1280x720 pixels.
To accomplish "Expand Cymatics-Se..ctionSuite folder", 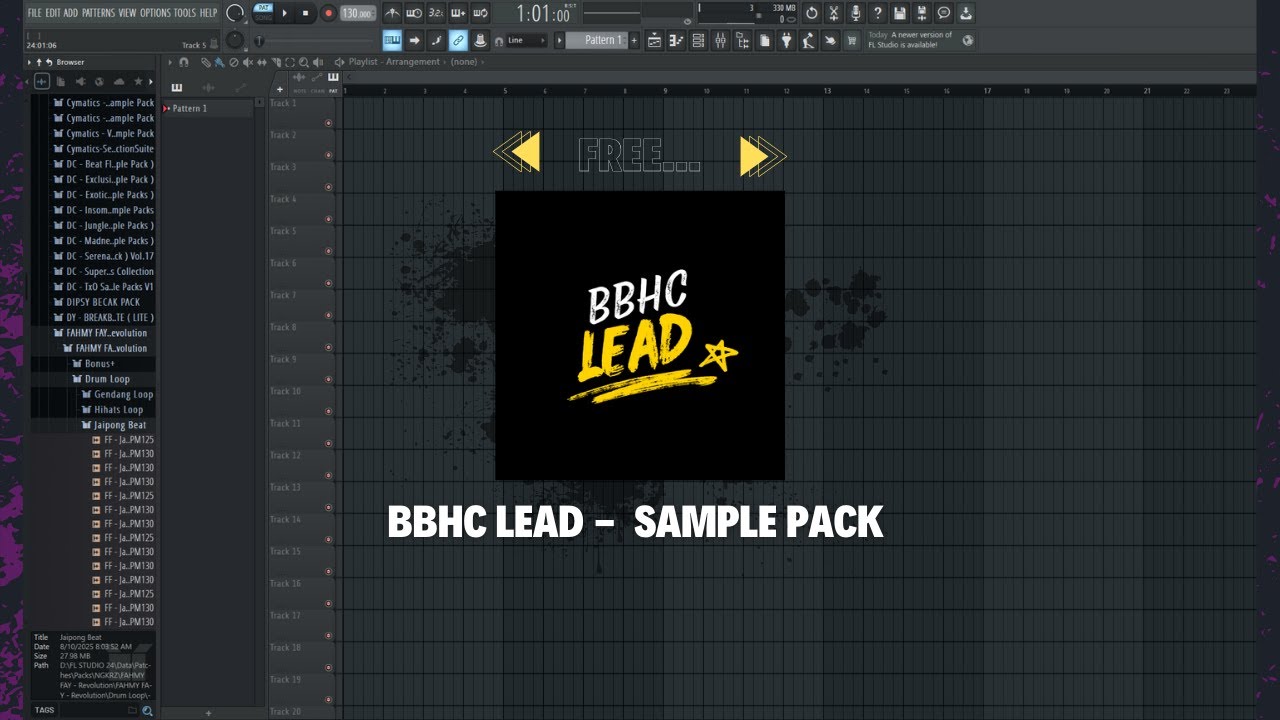I will coord(103,149).
